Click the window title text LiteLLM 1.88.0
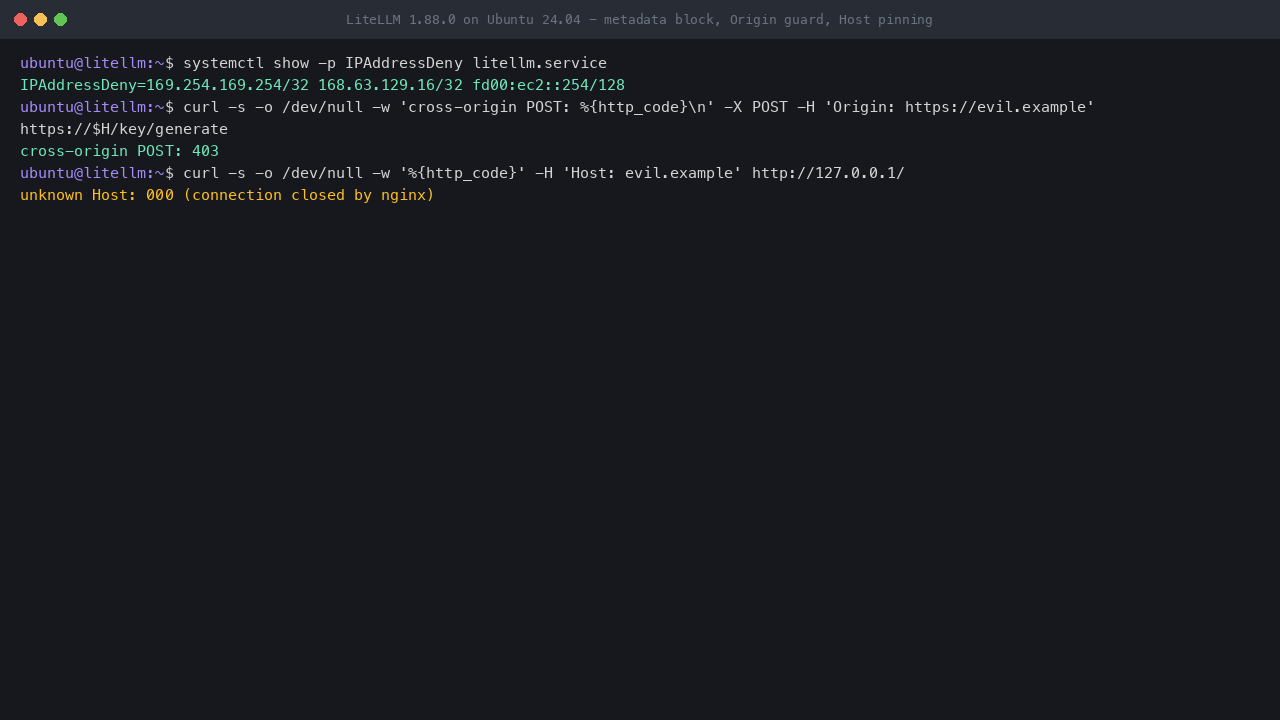1280x720 pixels. (400, 19)
